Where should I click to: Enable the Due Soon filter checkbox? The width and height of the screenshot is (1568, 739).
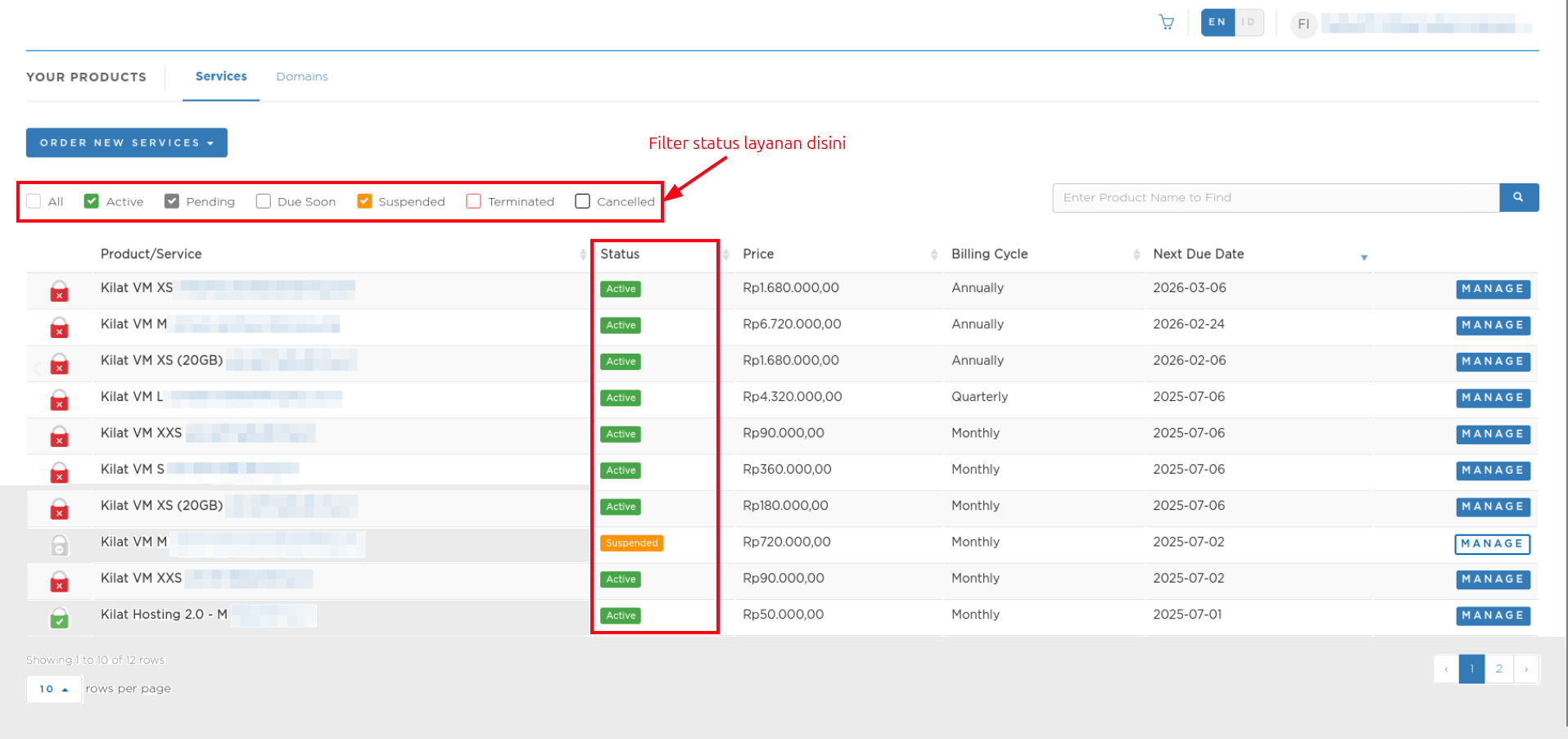click(263, 201)
